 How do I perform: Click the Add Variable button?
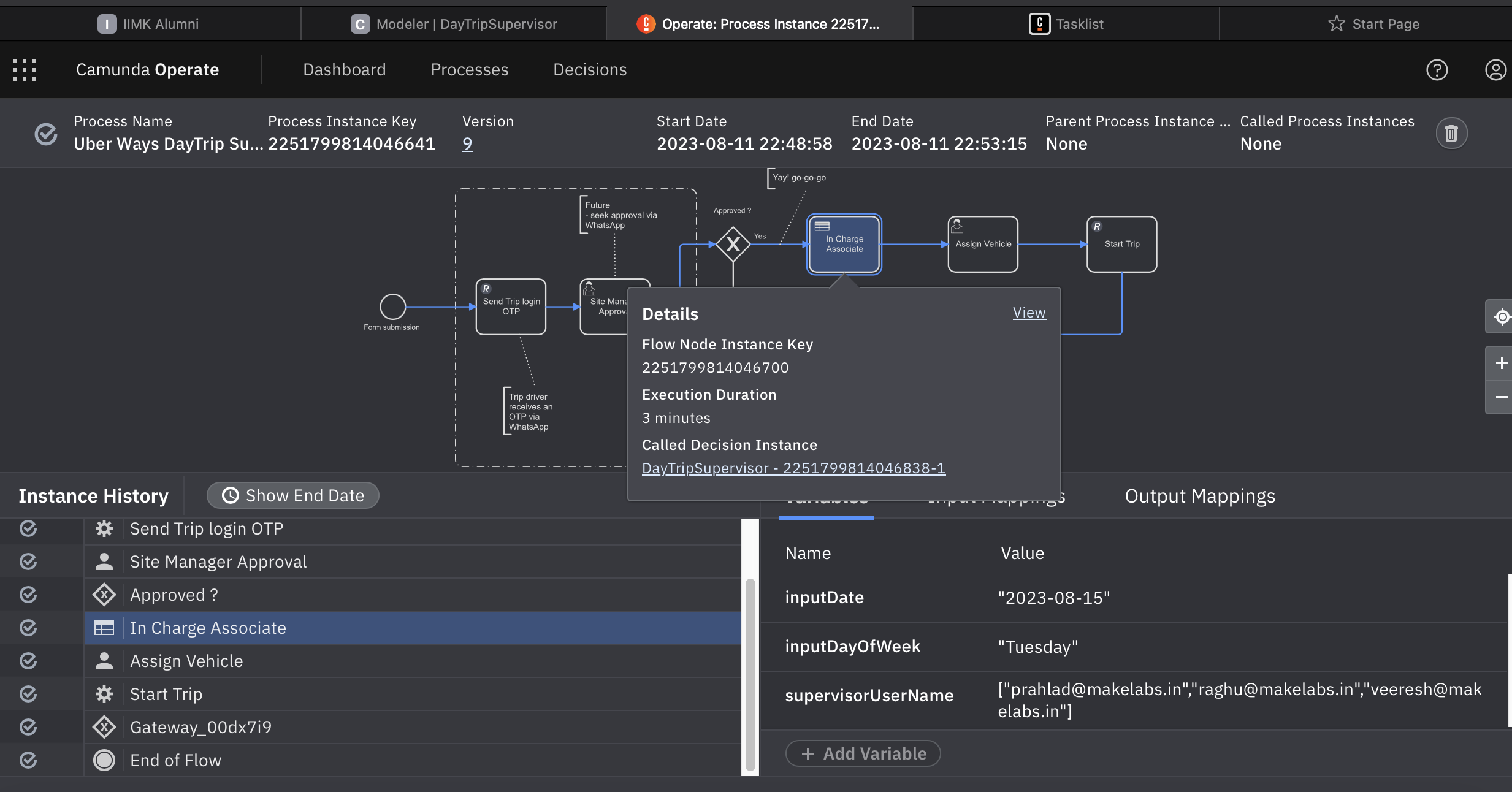tap(863, 753)
